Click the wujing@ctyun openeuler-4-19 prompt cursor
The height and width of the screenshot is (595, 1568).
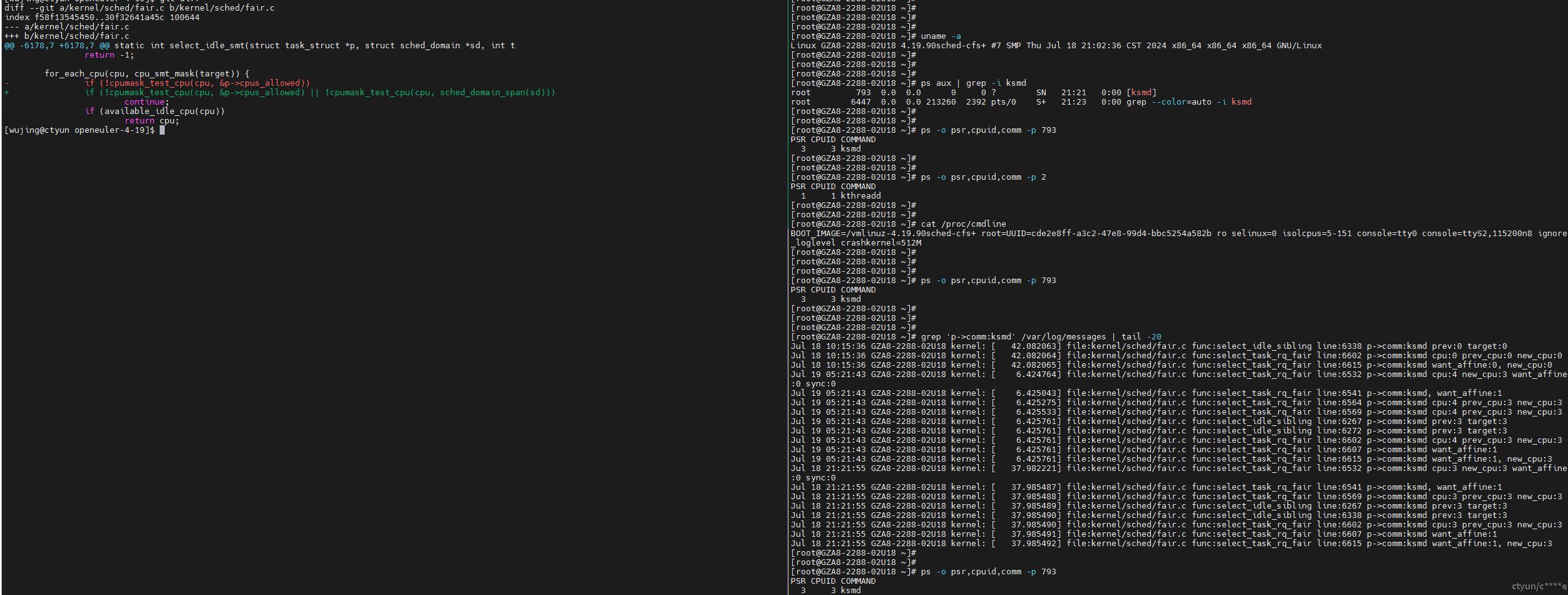point(162,130)
